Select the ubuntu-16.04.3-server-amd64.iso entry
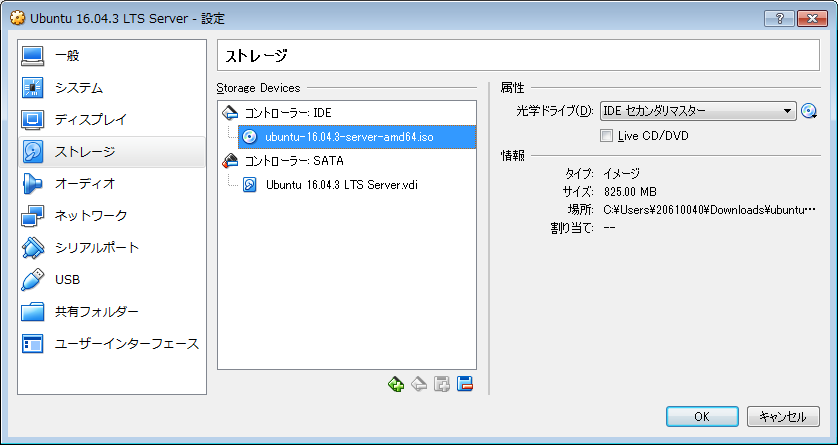The height and width of the screenshot is (445, 838). [x=349, y=137]
